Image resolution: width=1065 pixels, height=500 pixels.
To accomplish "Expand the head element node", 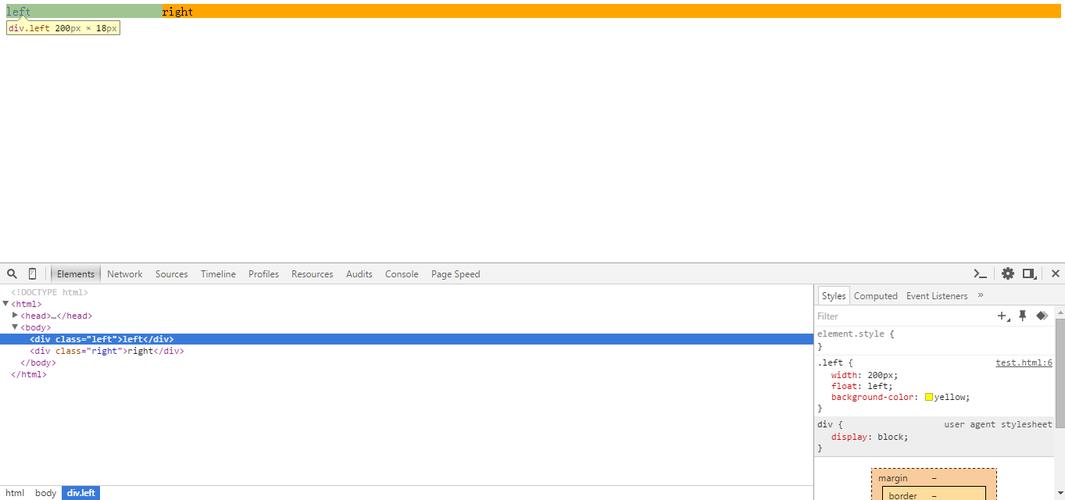I will point(15,316).
